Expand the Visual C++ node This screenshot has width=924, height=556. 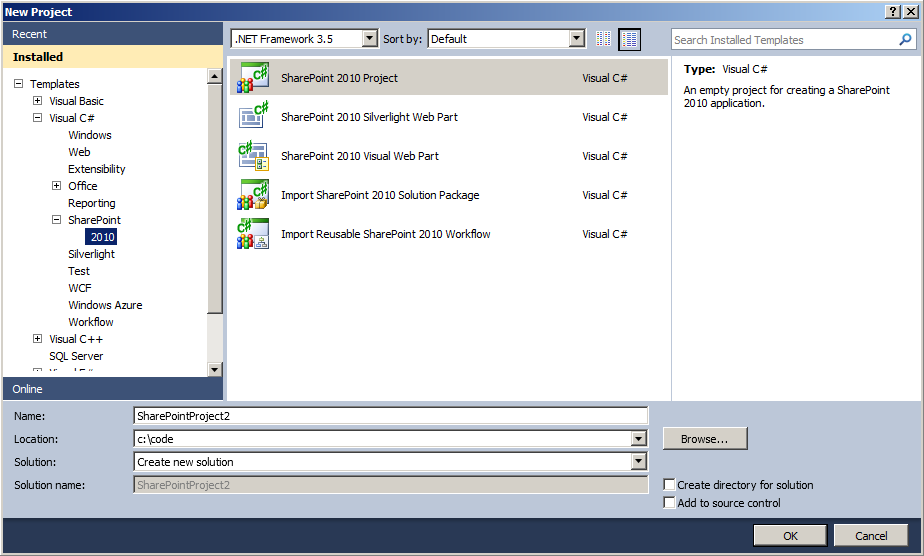coord(37,339)
